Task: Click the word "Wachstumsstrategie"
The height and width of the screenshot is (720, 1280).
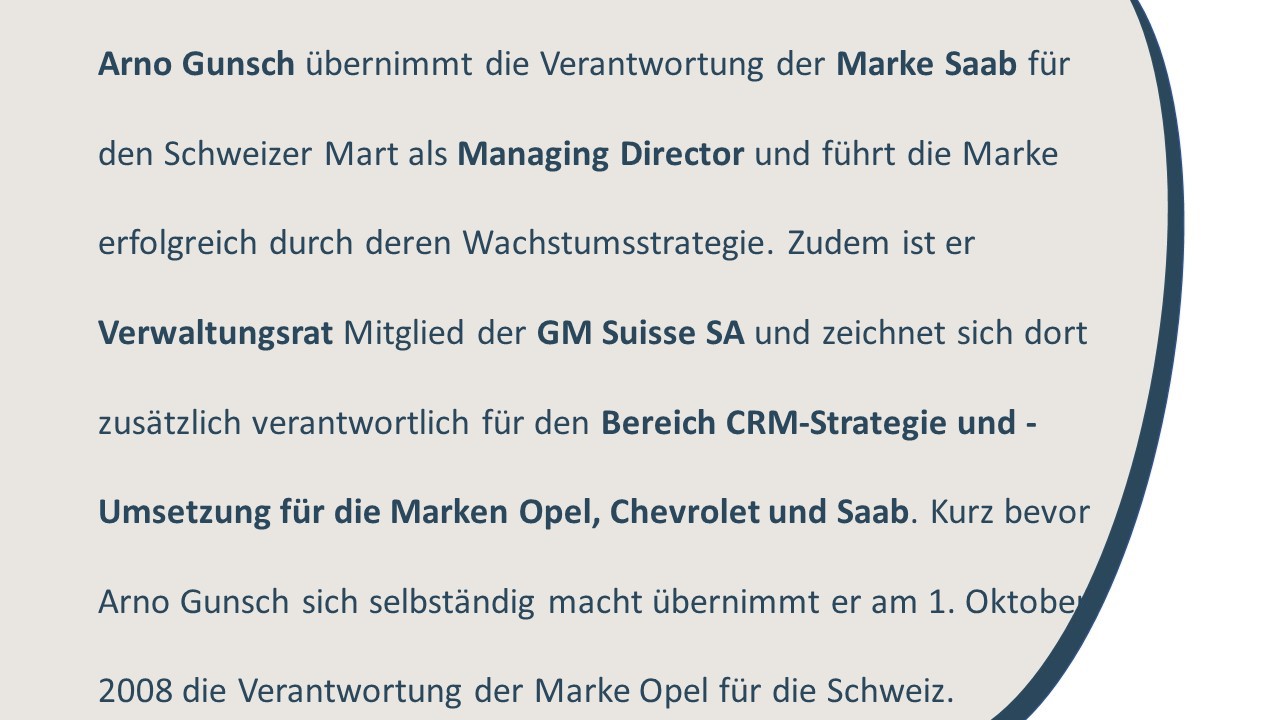Action: click(x=617, y=244)
